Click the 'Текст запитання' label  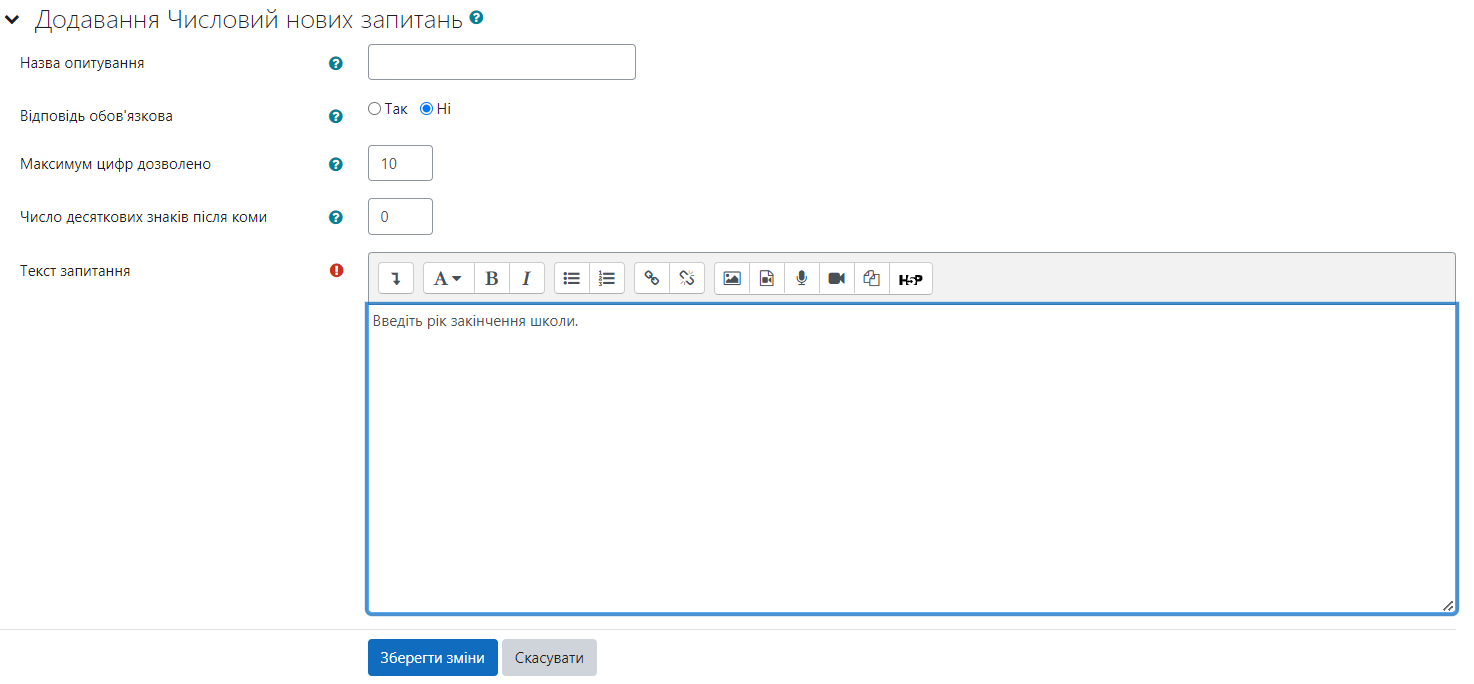coord(75,270)
